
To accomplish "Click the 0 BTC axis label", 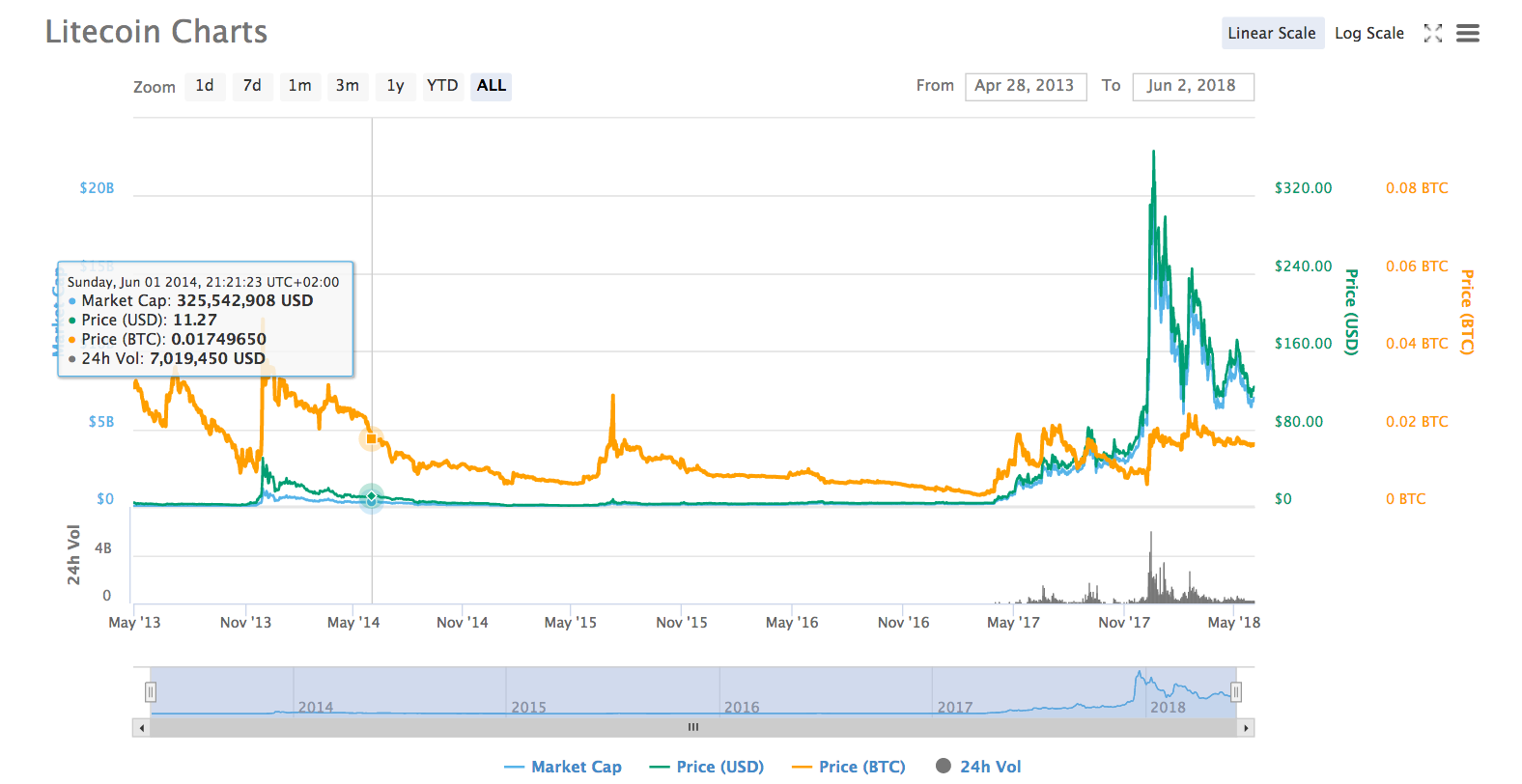I will click(x=1405, y=499).
